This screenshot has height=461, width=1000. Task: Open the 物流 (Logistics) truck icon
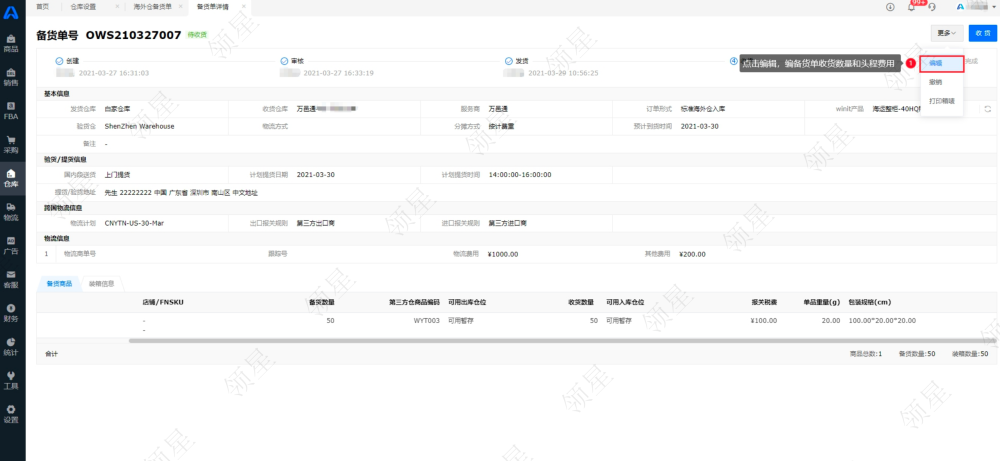11,211
